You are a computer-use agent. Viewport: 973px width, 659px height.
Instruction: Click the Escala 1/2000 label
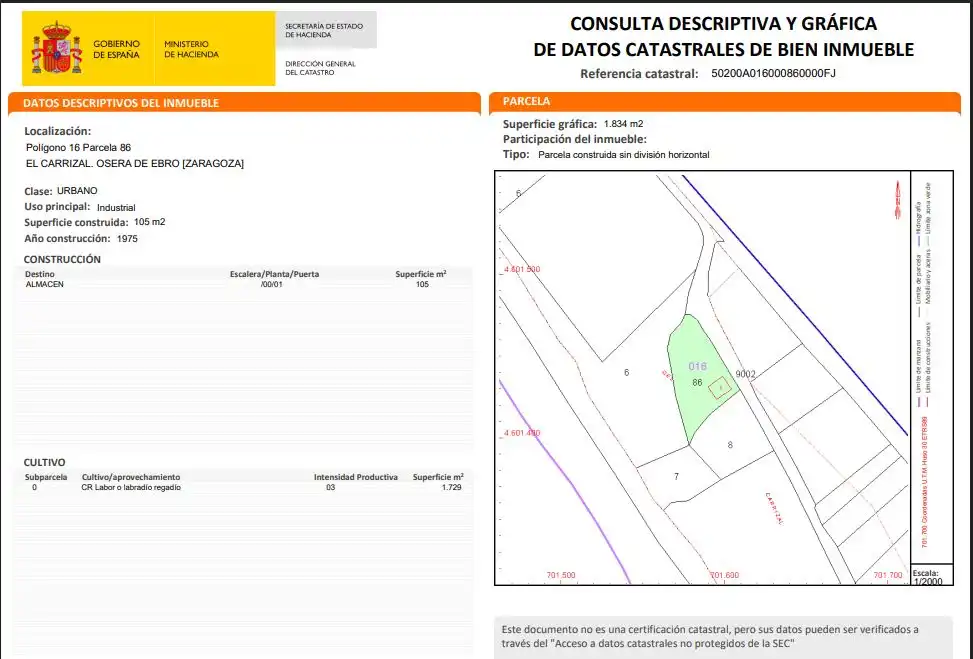[x=928, y=577]
